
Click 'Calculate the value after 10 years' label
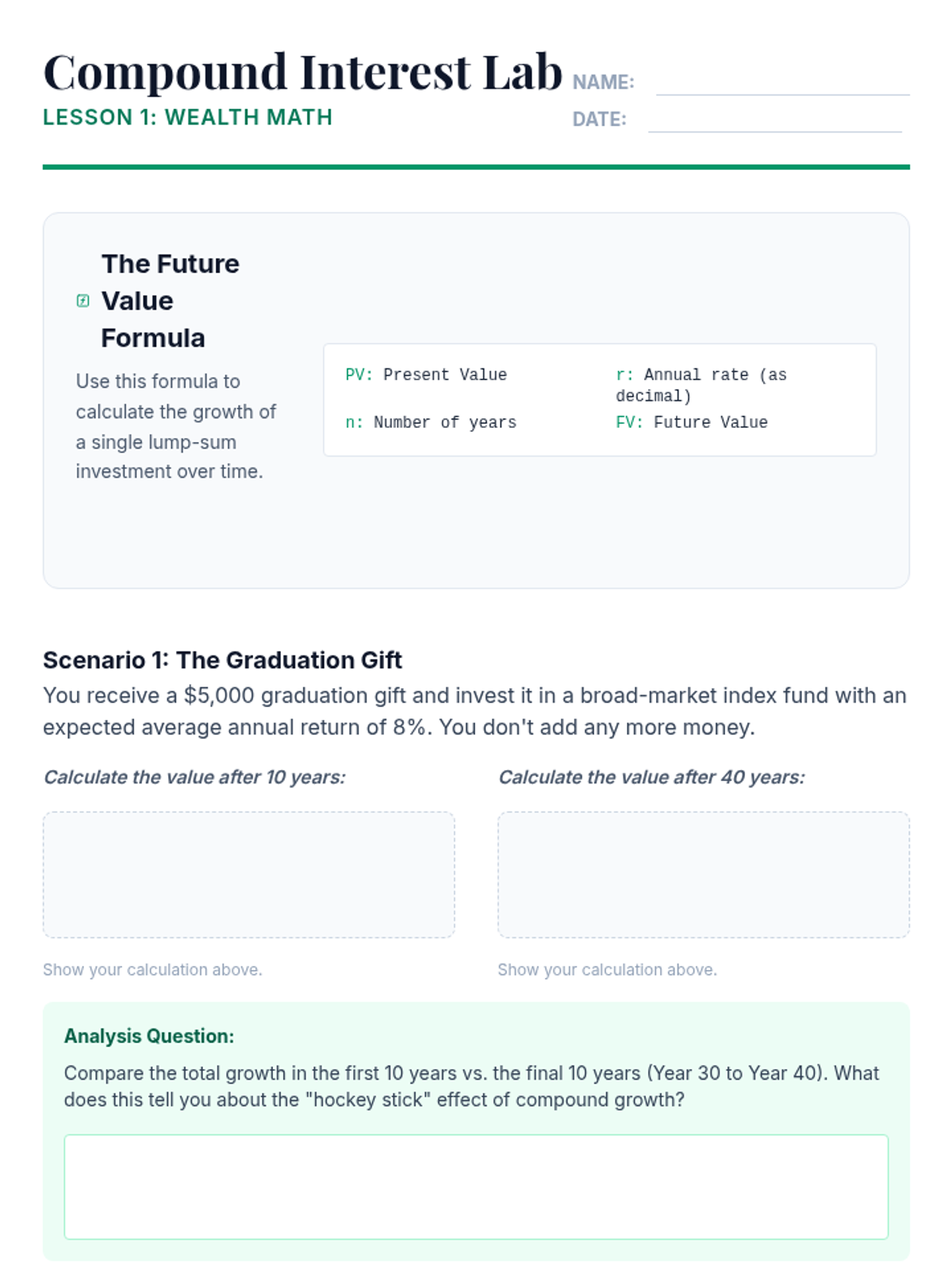point(194,777)
